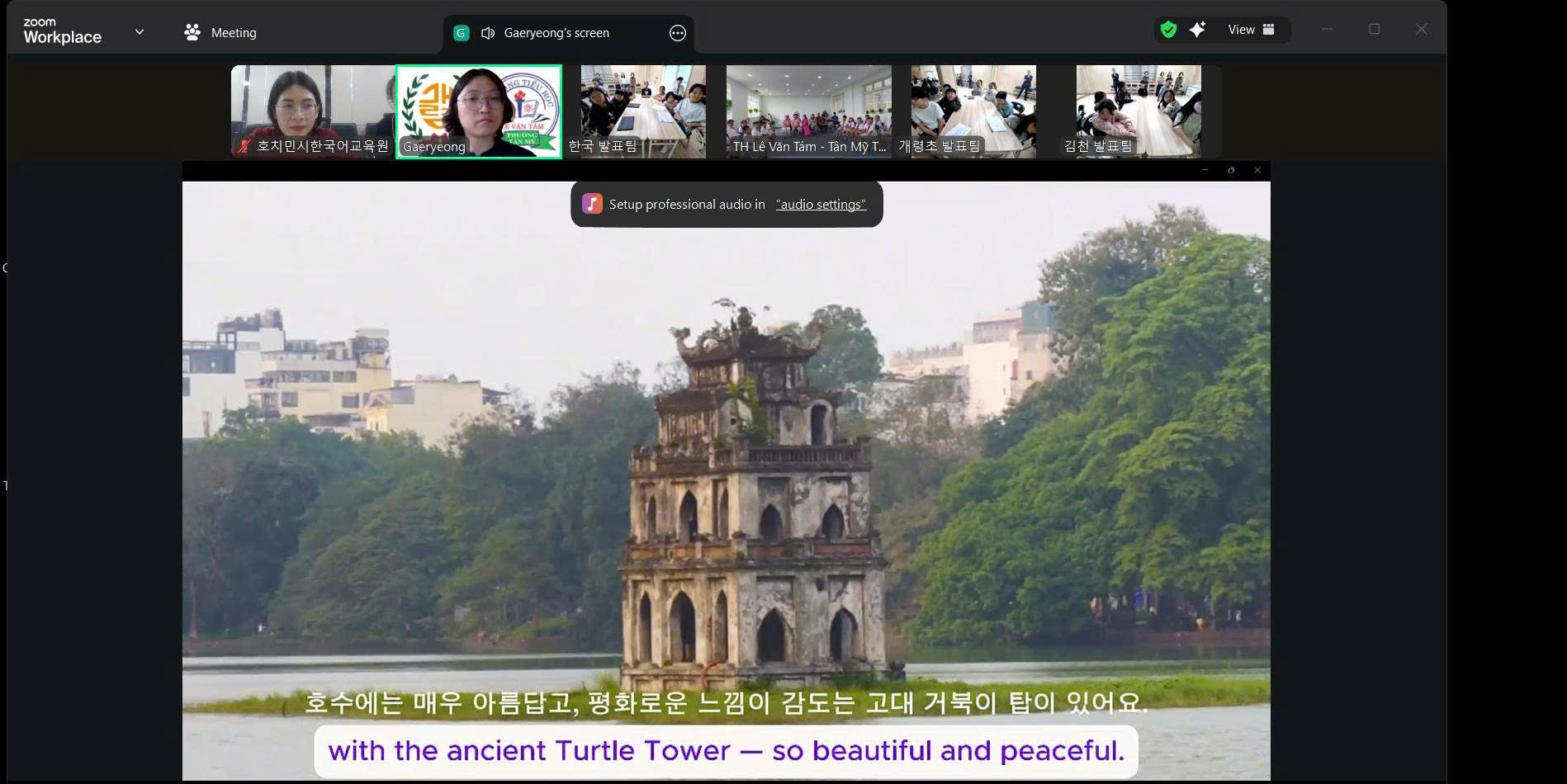Screen dimensions: 1567x784
Task: Click the speaker audio icon on shared screen tab
Action: click(x=488, y=33)
